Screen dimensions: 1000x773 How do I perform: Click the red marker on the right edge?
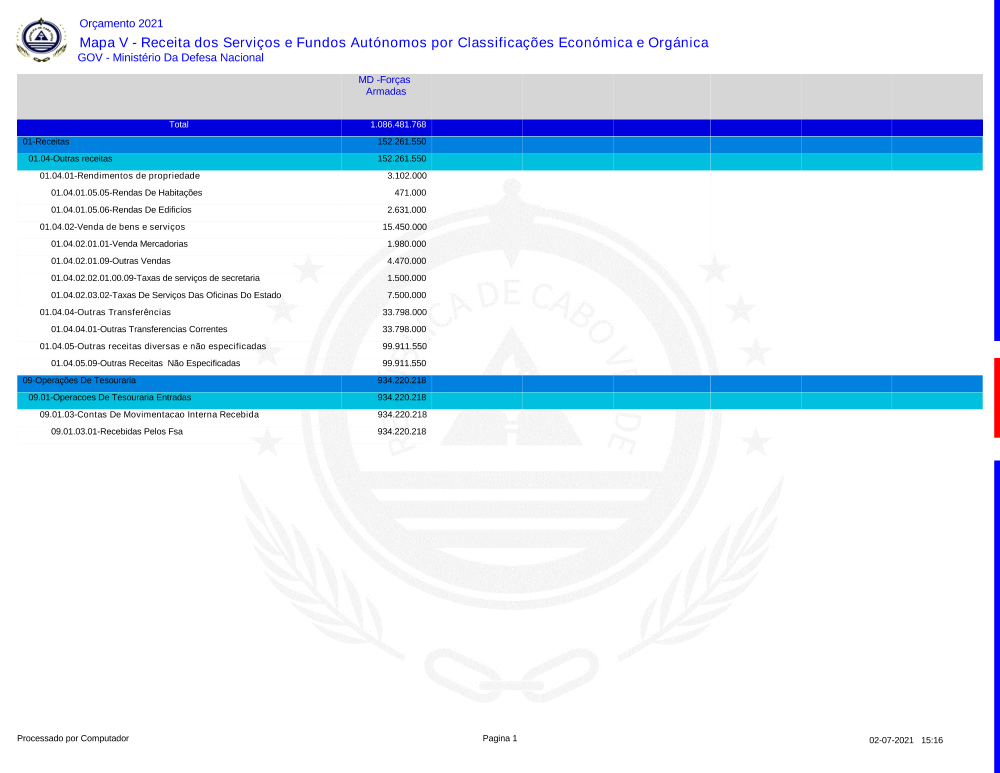click(996, 397)
